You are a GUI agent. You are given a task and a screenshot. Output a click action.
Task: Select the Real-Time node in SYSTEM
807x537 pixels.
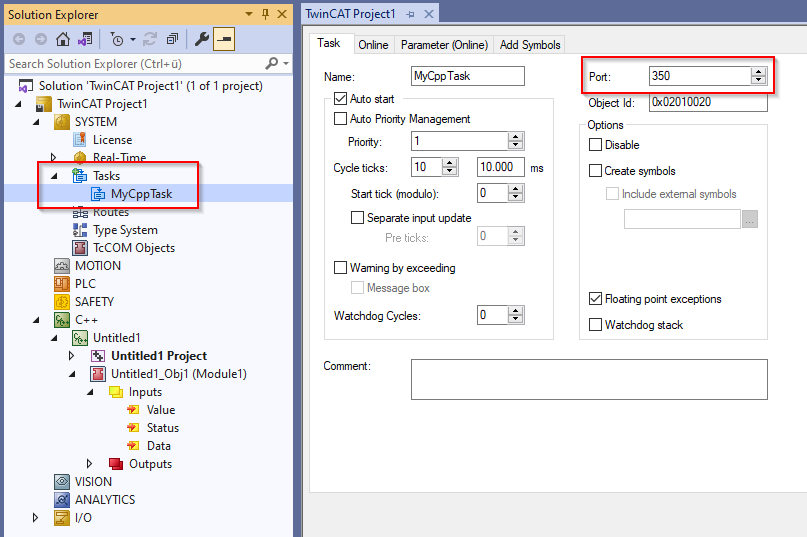coord(119,158)
